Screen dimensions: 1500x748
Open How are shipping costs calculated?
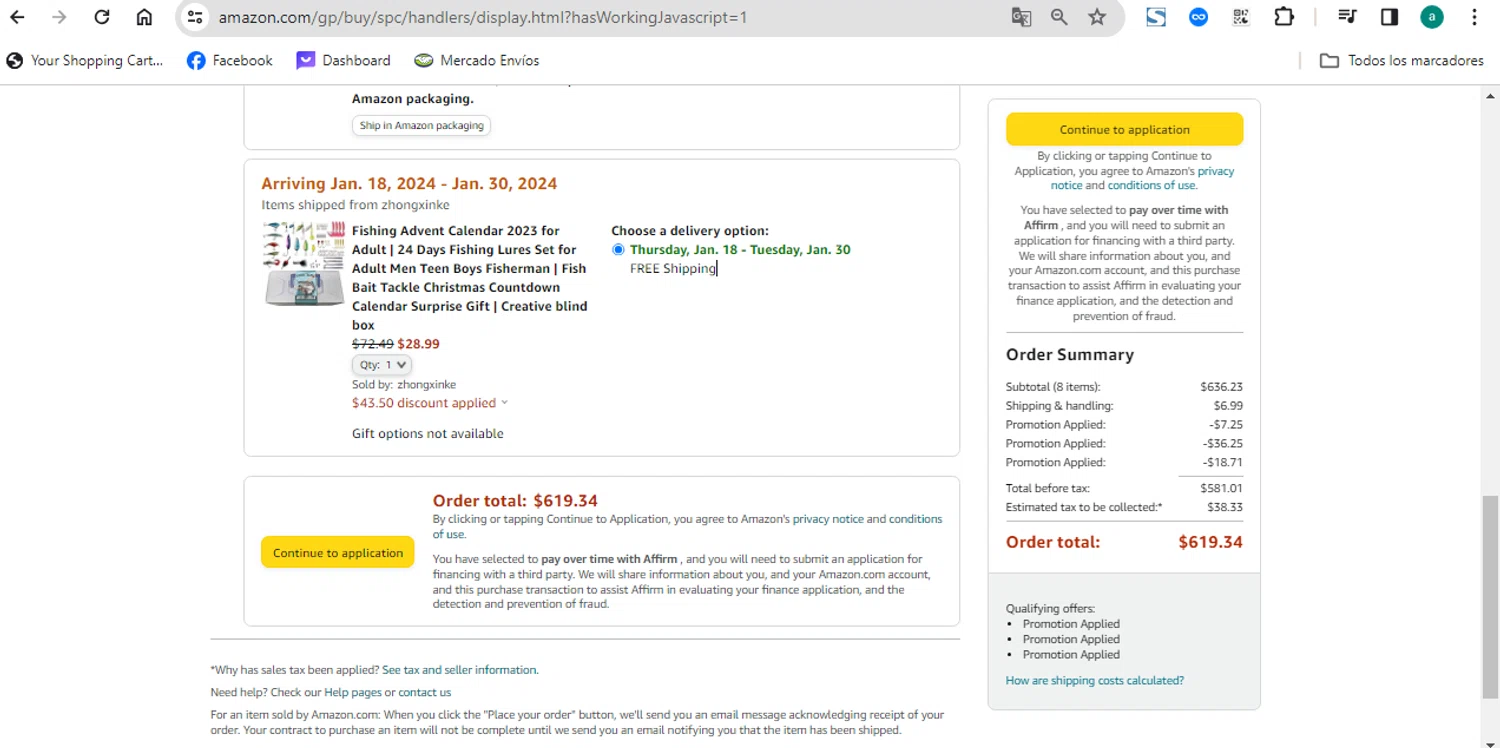click(1094, 680)
